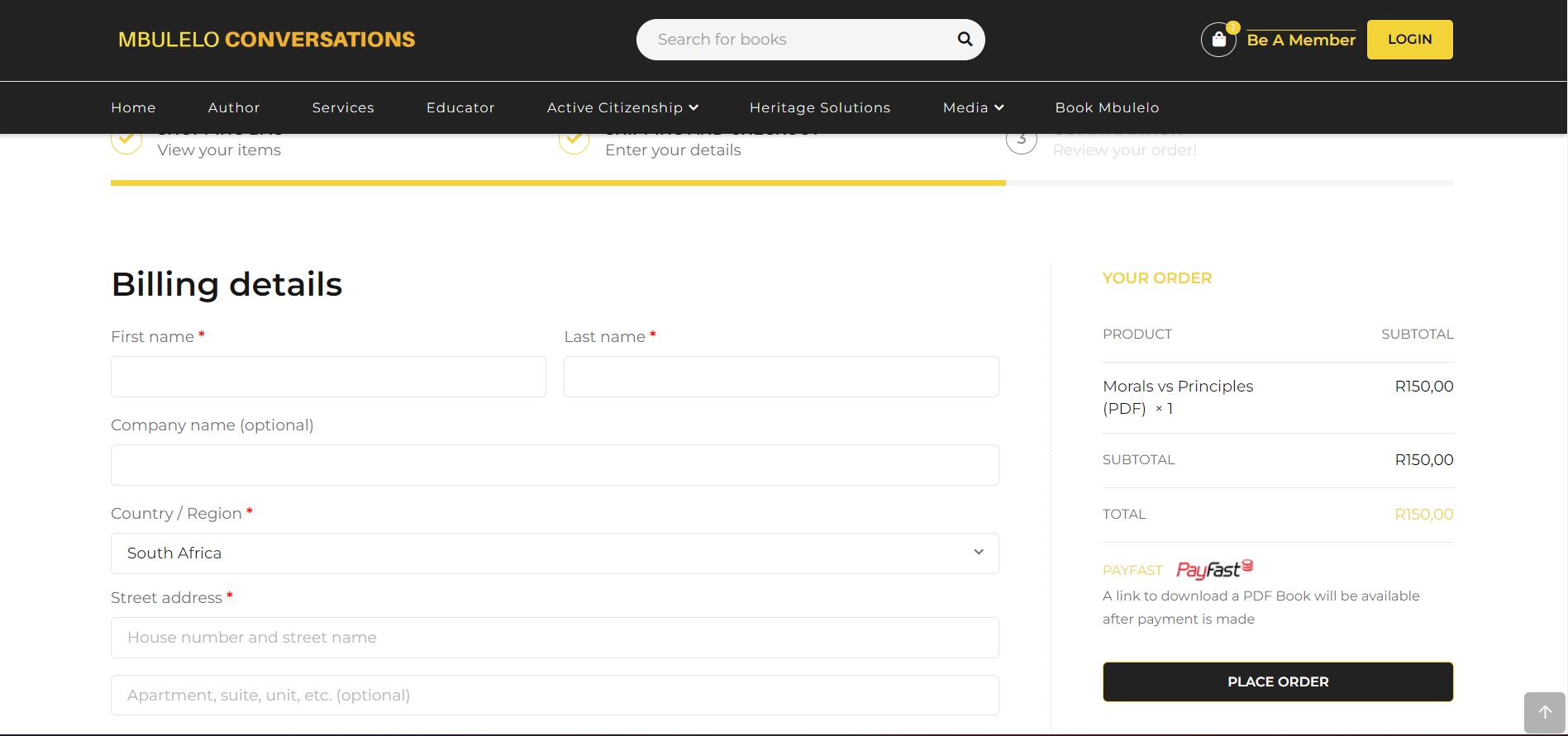Open the Country / Region dropdown
This screenshot has width=1568, height=736.
click(x=555, y=553)
